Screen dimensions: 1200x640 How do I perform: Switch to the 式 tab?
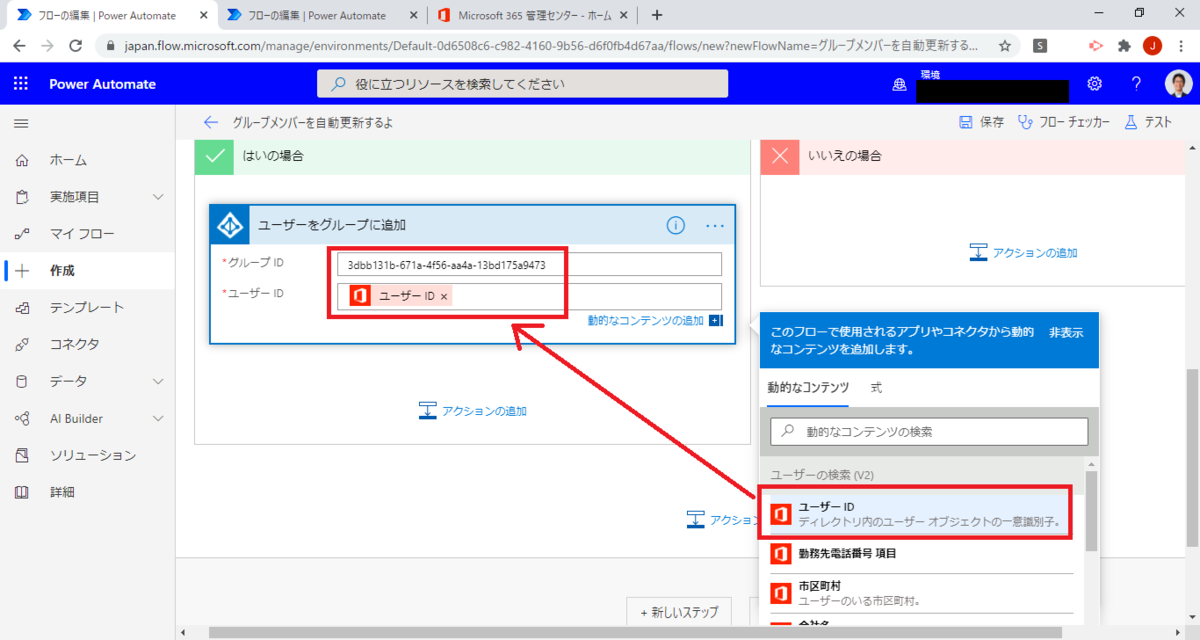pyautogui.click(x=876, y=387)
